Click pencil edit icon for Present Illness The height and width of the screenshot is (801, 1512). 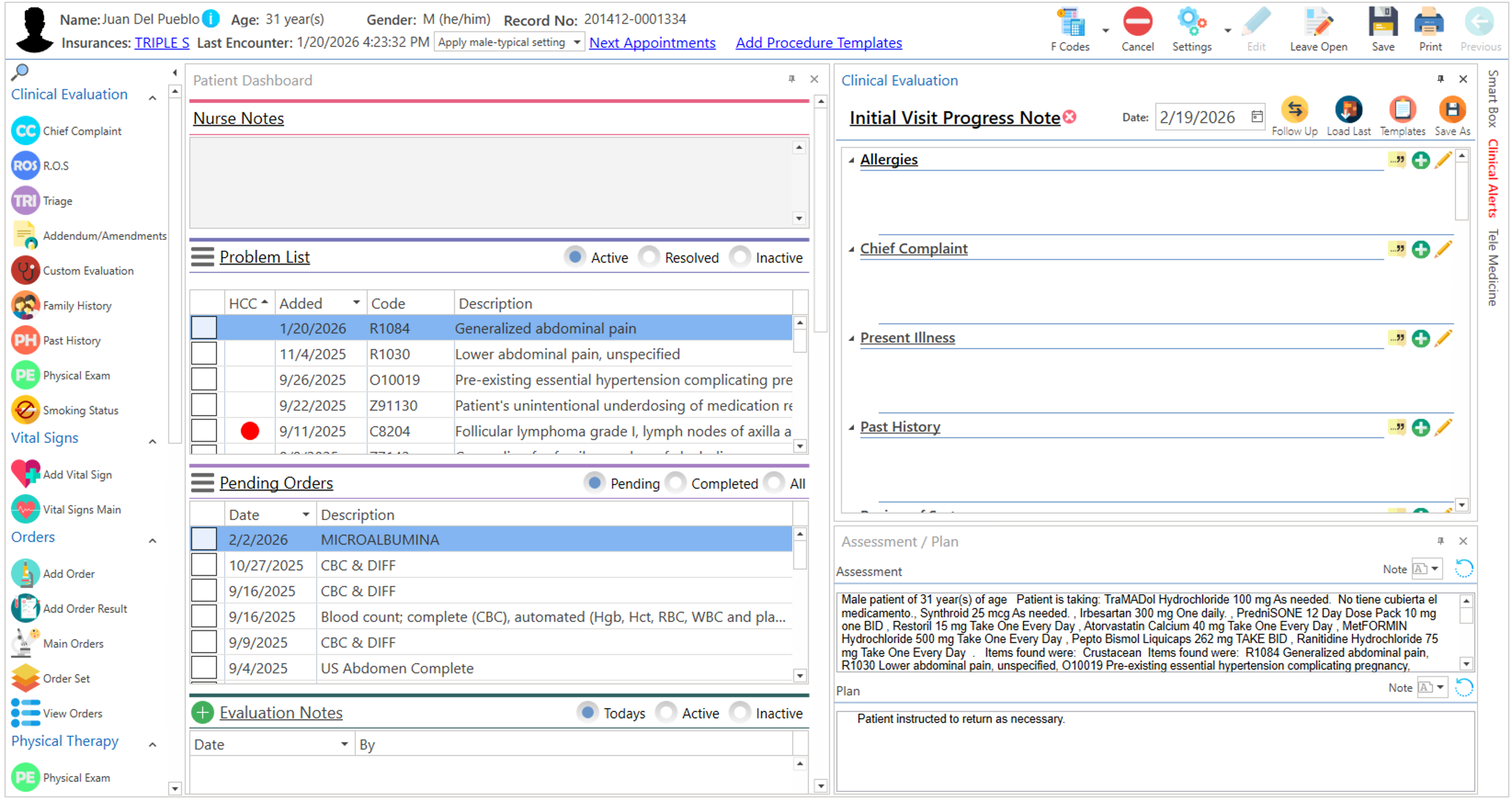[1444, 338]
